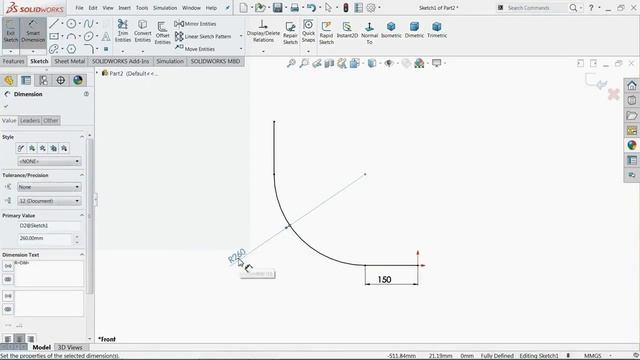Open Zoom to Fit in view toolbar
Viewport: 640px width, 360px height.
(x=291, y=63)
